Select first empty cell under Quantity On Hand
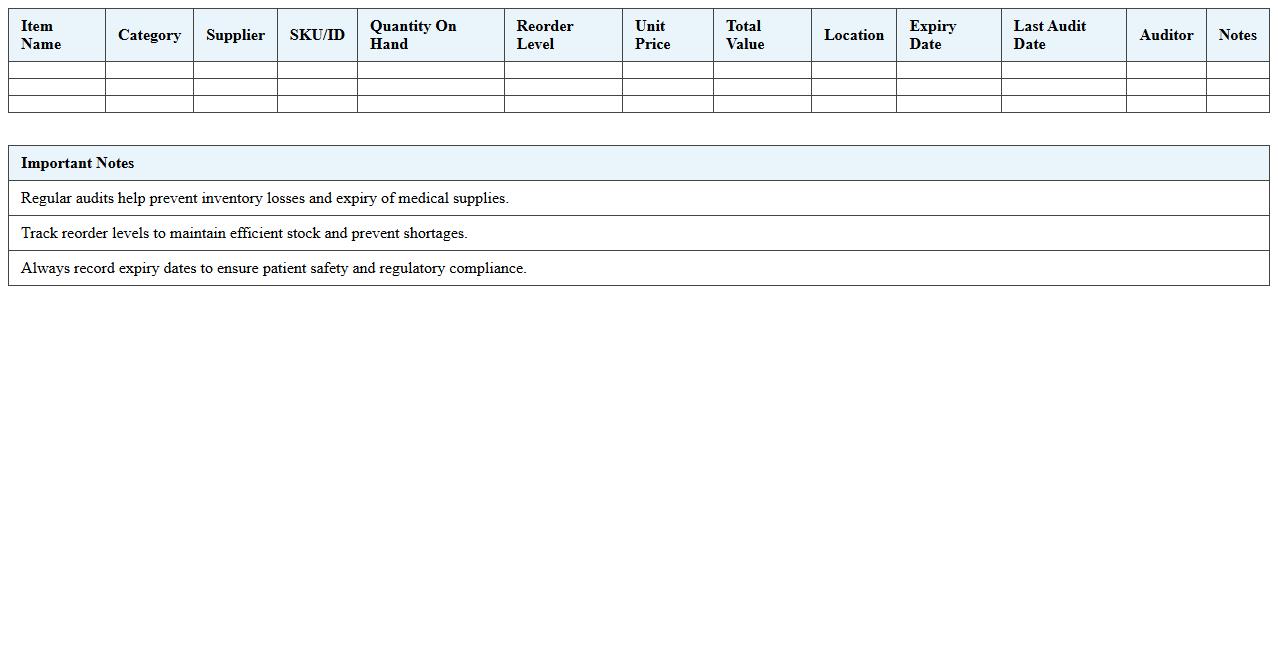1278x650 pixels. tap(431, 70)
